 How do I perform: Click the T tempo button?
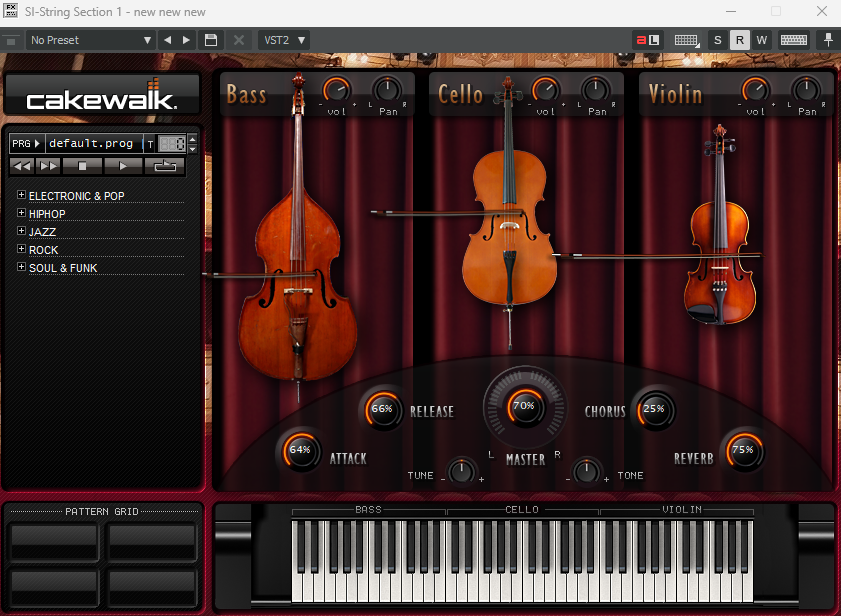[151, 144]
